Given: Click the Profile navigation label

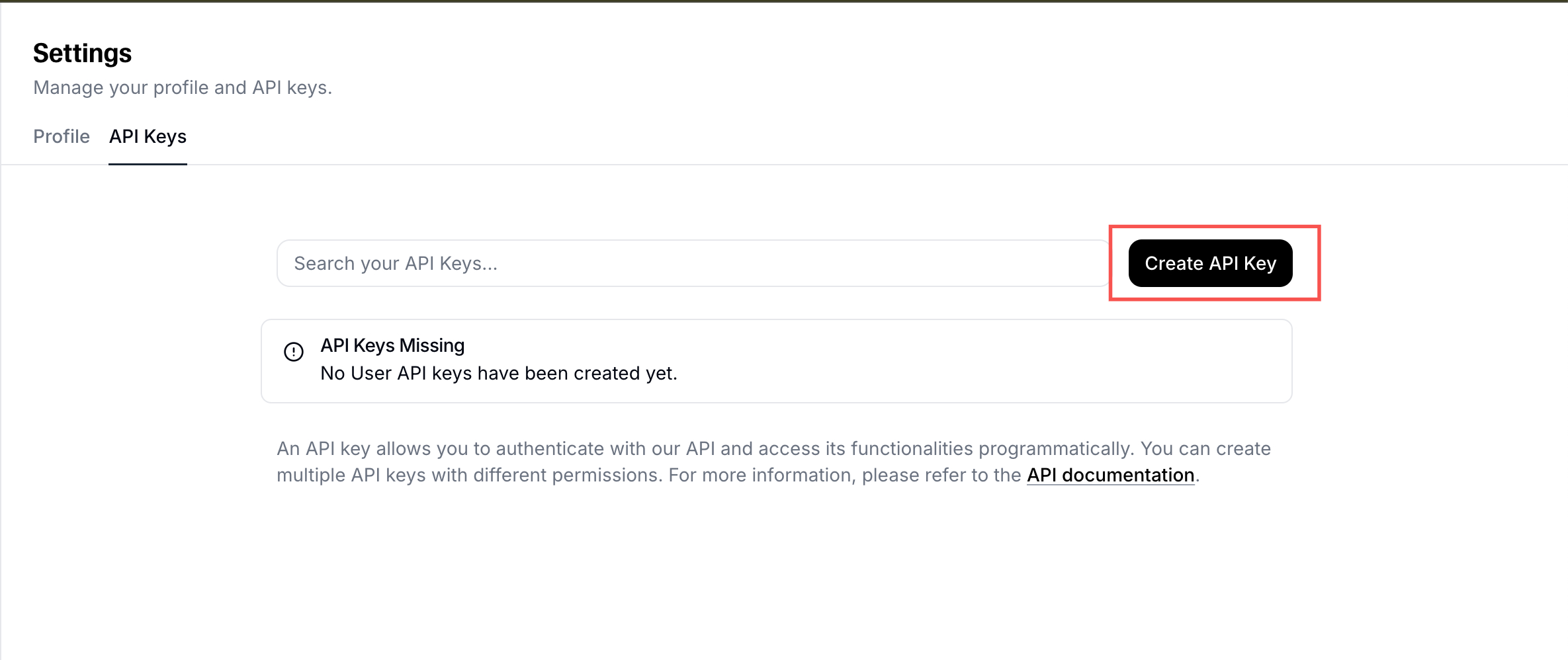Looking at the screenshot, I should point(62,136).
